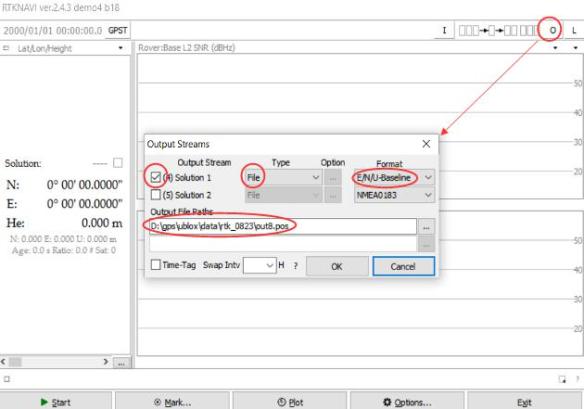Click expand icon at bottom right corner
The image size is (584, 409).
click(562, 379)
